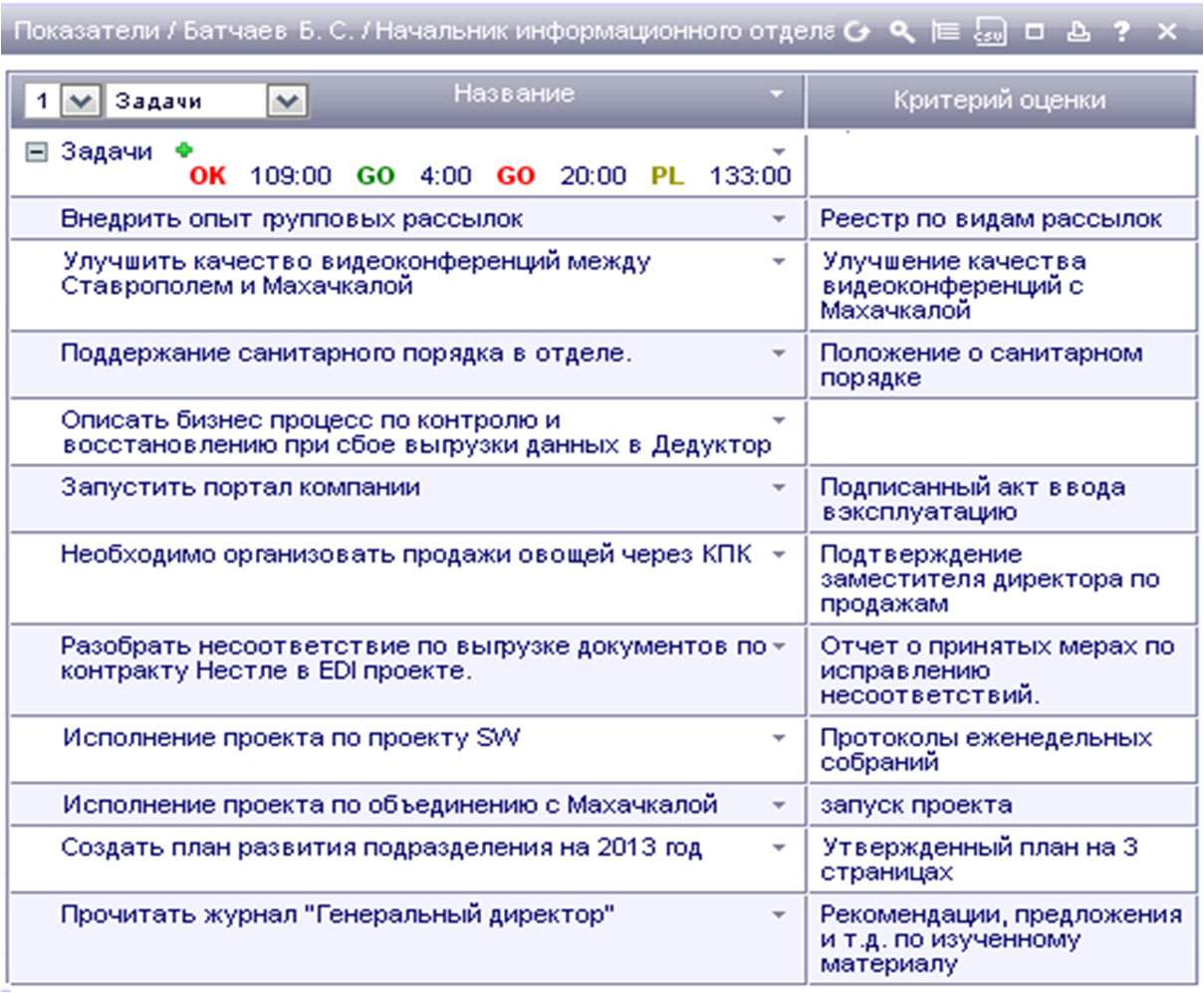Click criterion Отчет о принятых мерах
Image resolution: width=1204 pixels, height=993 pixels.
[997, 670]
